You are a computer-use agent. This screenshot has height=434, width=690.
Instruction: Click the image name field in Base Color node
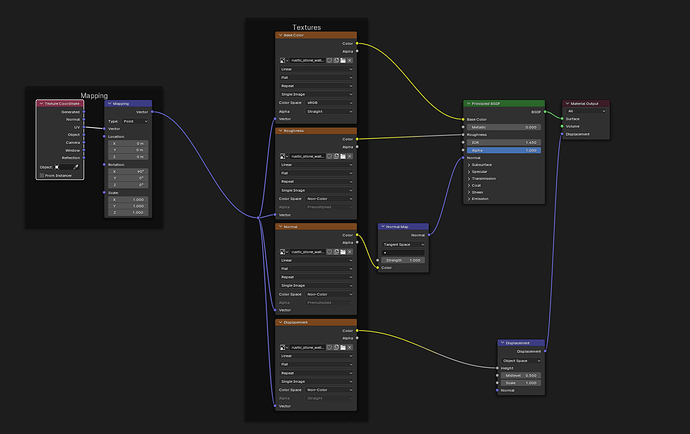coord(308,60)
